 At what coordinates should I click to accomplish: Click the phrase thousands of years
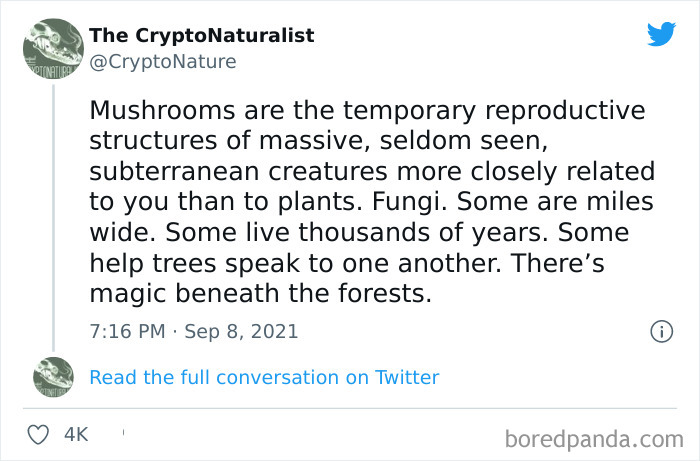click(423, 233)
